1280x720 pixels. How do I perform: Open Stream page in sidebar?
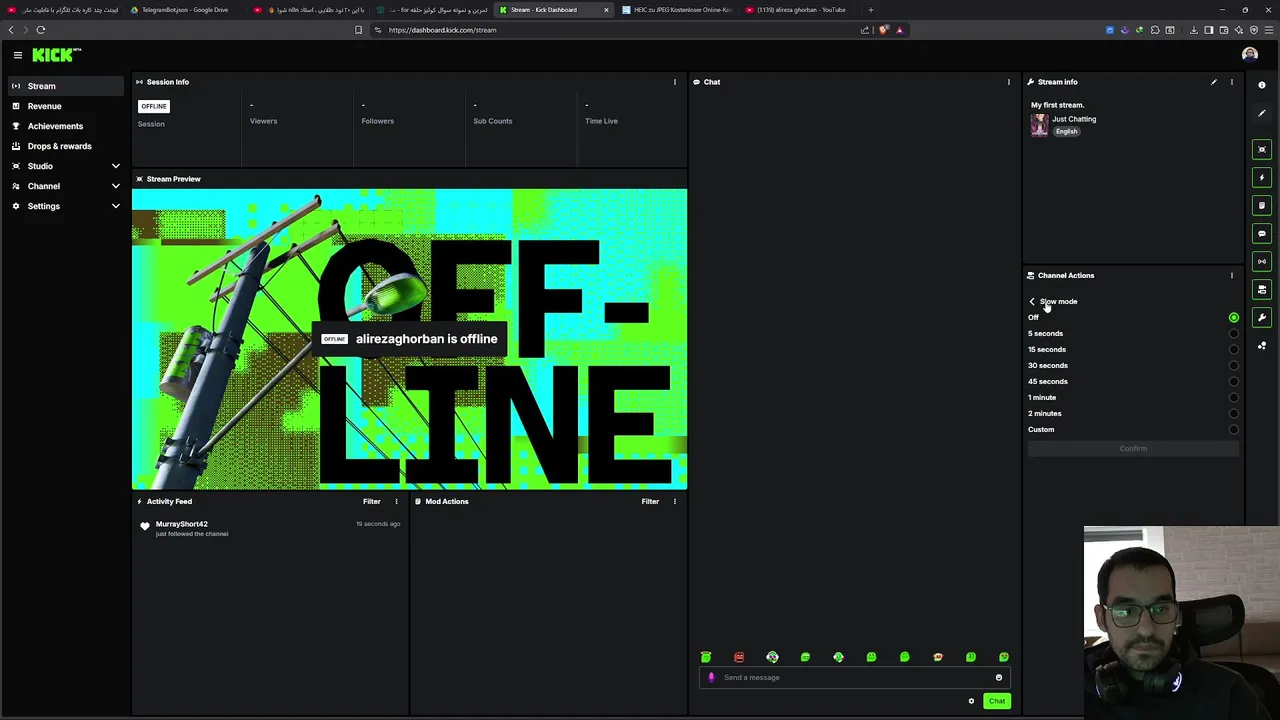(x=65, y=86)
